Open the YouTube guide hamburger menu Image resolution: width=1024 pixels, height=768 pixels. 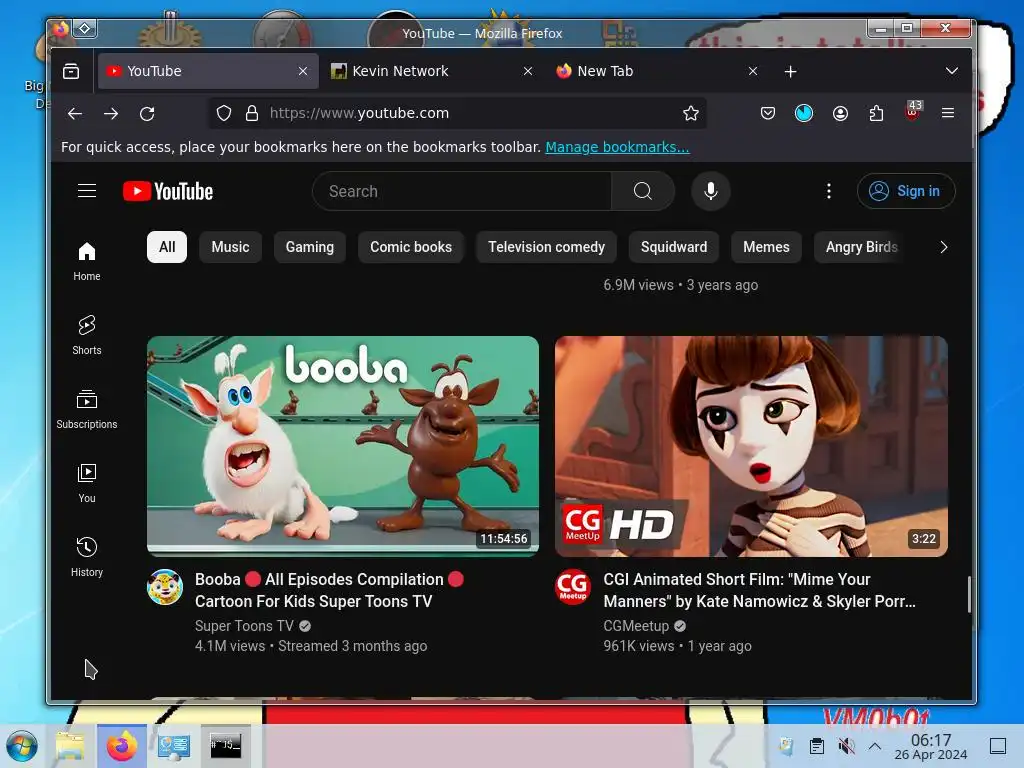coord(87,191)
